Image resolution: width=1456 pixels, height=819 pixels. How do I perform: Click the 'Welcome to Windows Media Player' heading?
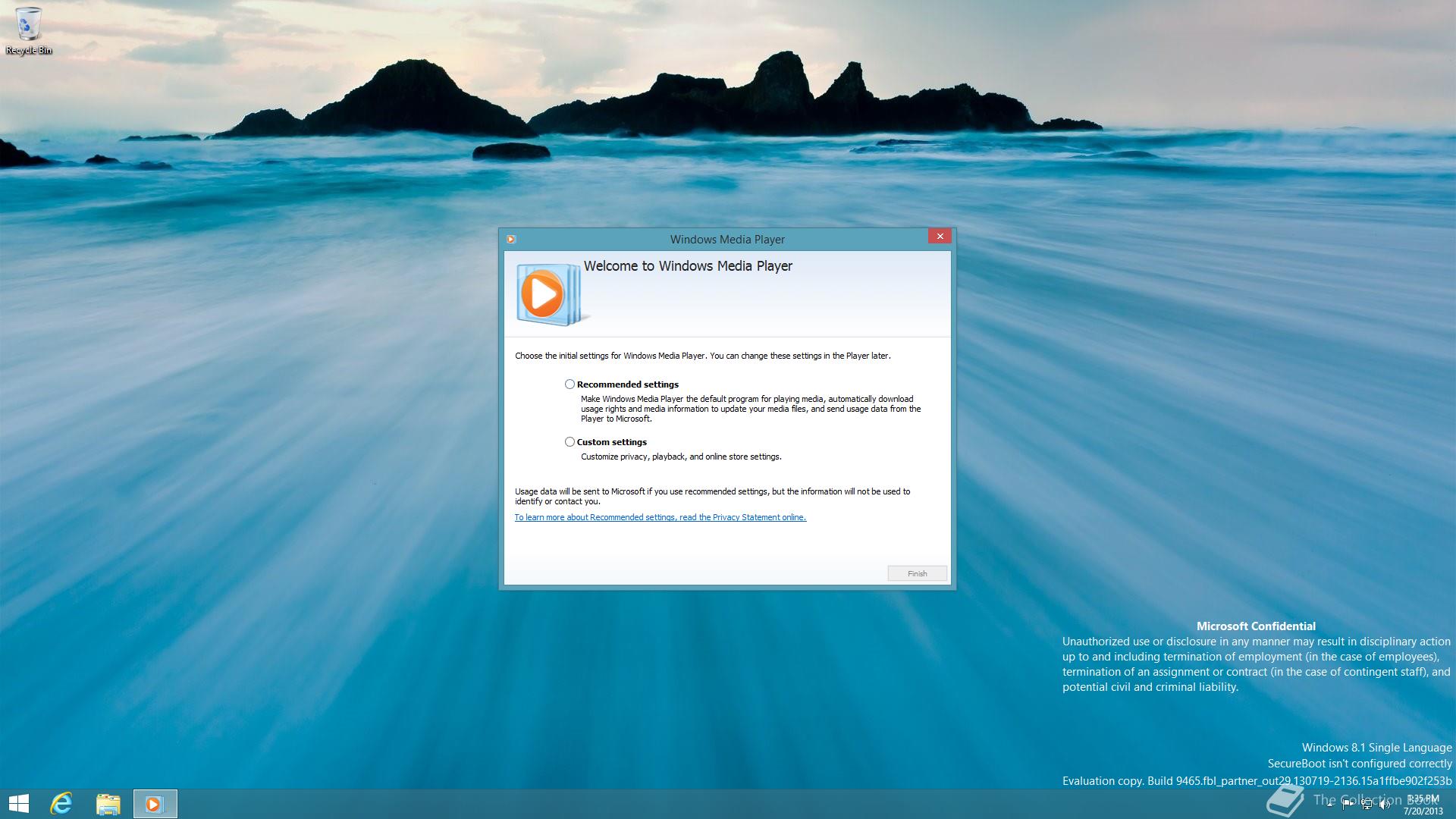688,266
